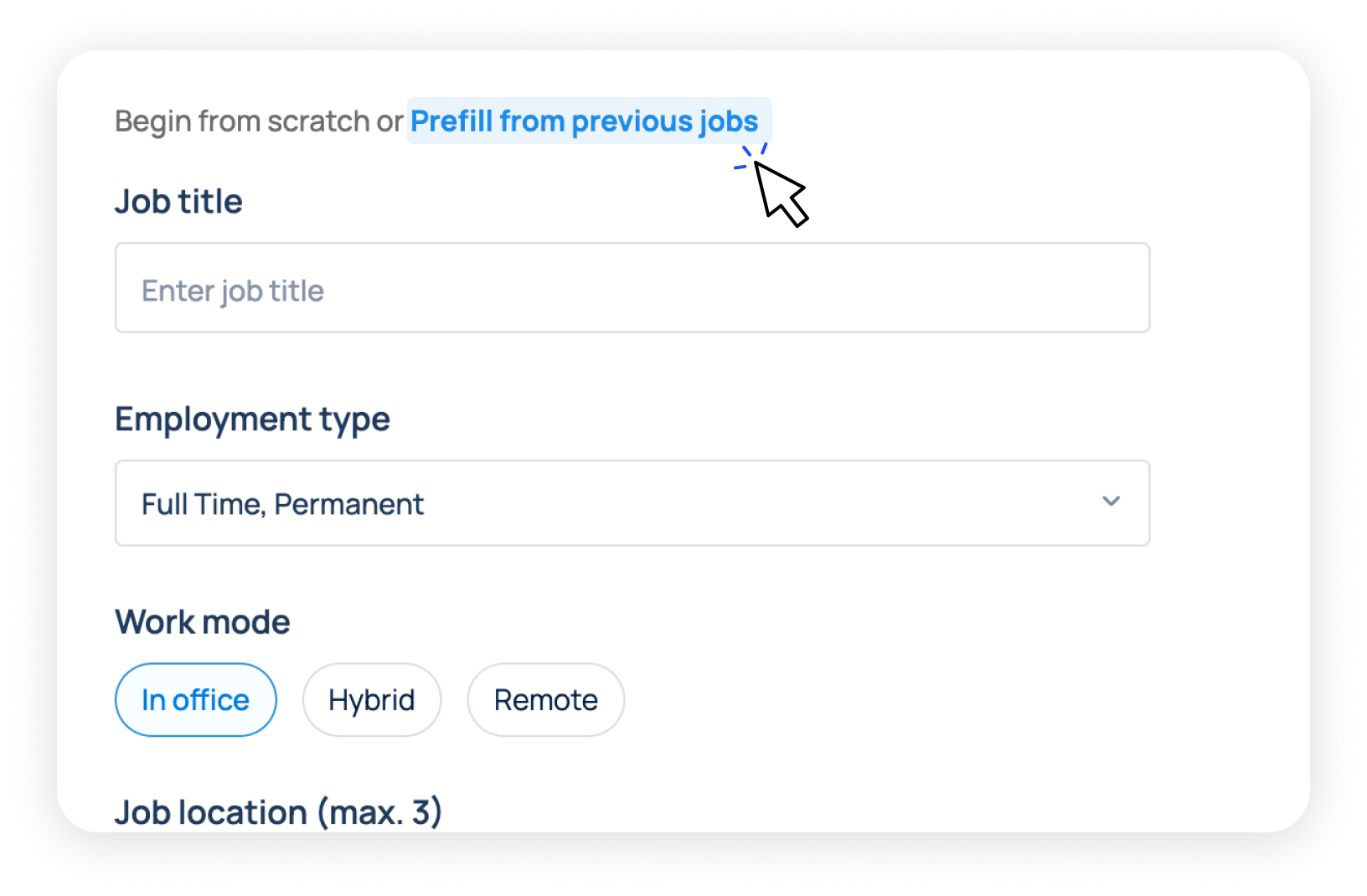1367x896 pixels.
Task: Click the Prefill from previous jobs link
Action: (x=584, y=121)
